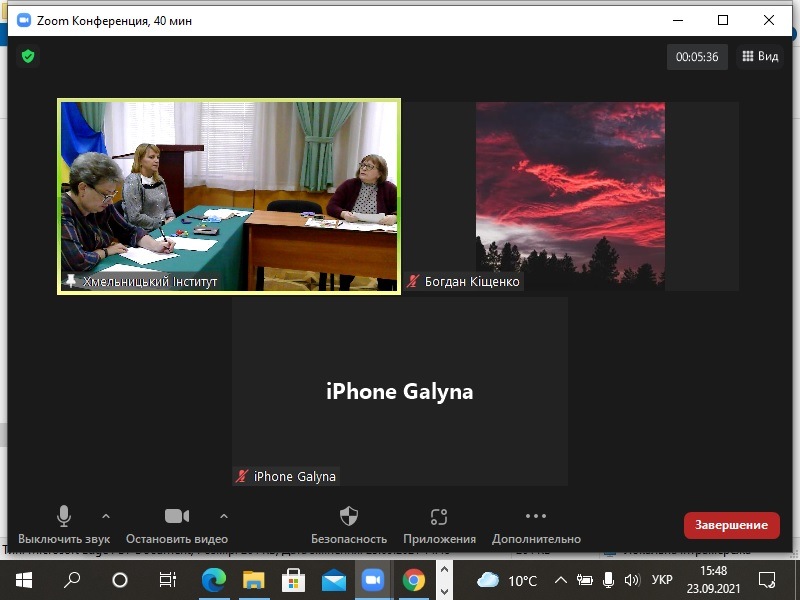Open the More (Дополнительно) three-dots menu
Image resolution: width=800 pixels, height=600 pixels.
coord(536,516)
